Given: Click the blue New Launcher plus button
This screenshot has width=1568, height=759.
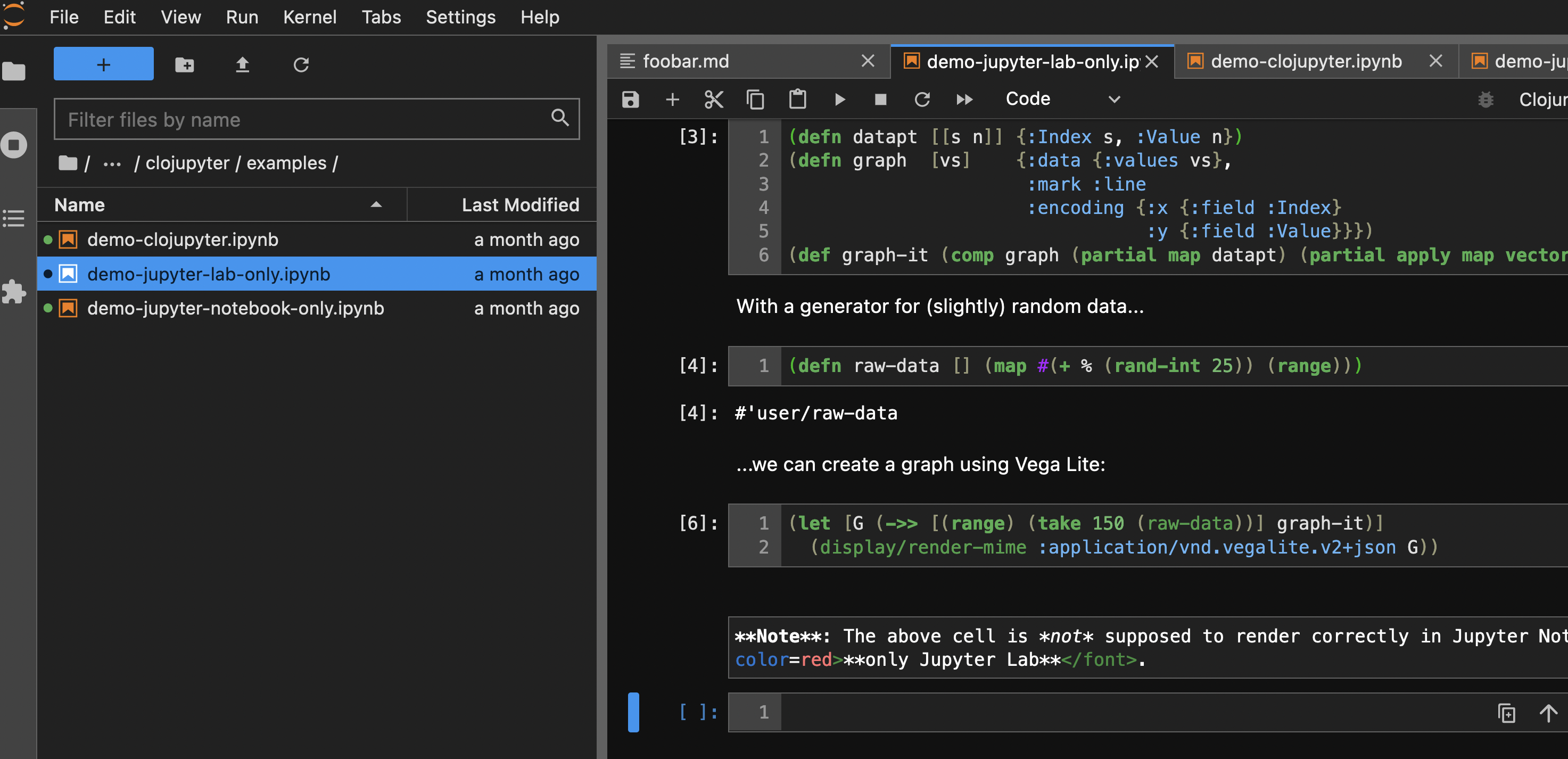Looking at the screenshot, I should 103,64.
